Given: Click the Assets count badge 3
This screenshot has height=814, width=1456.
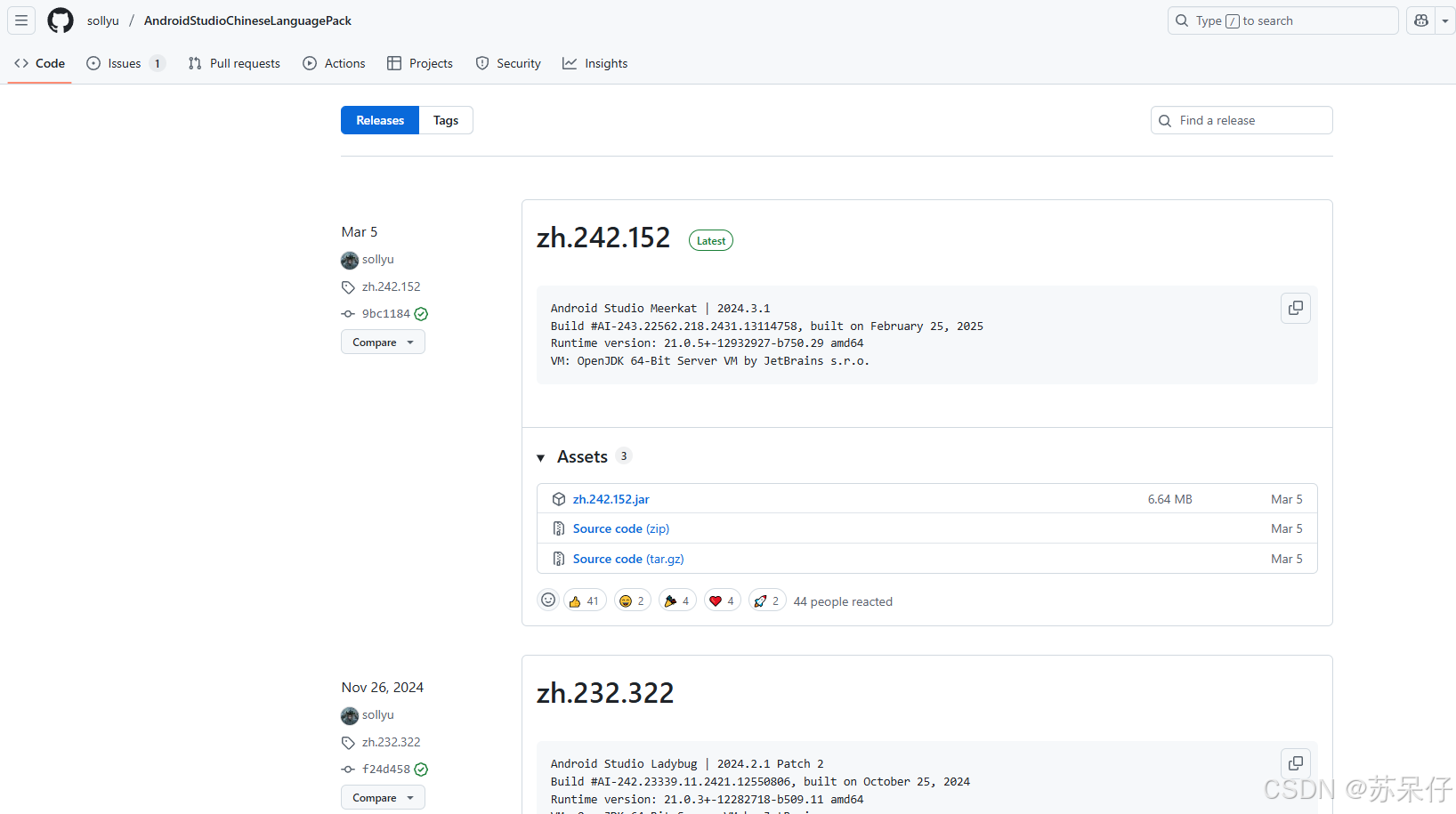Looking at the screenshot, I should click(624, 455).
